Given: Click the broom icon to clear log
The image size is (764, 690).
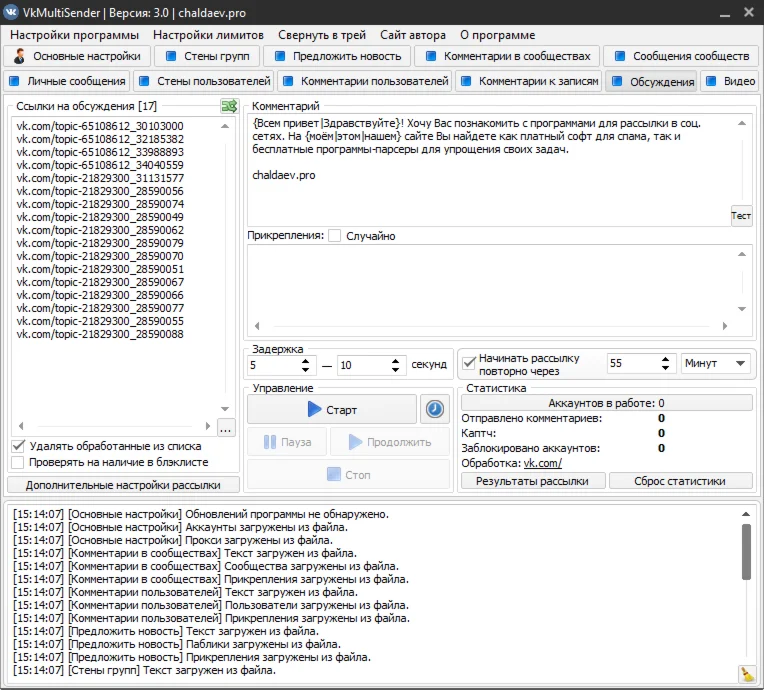Looking at the screenshot, I should tap(746, 674).
